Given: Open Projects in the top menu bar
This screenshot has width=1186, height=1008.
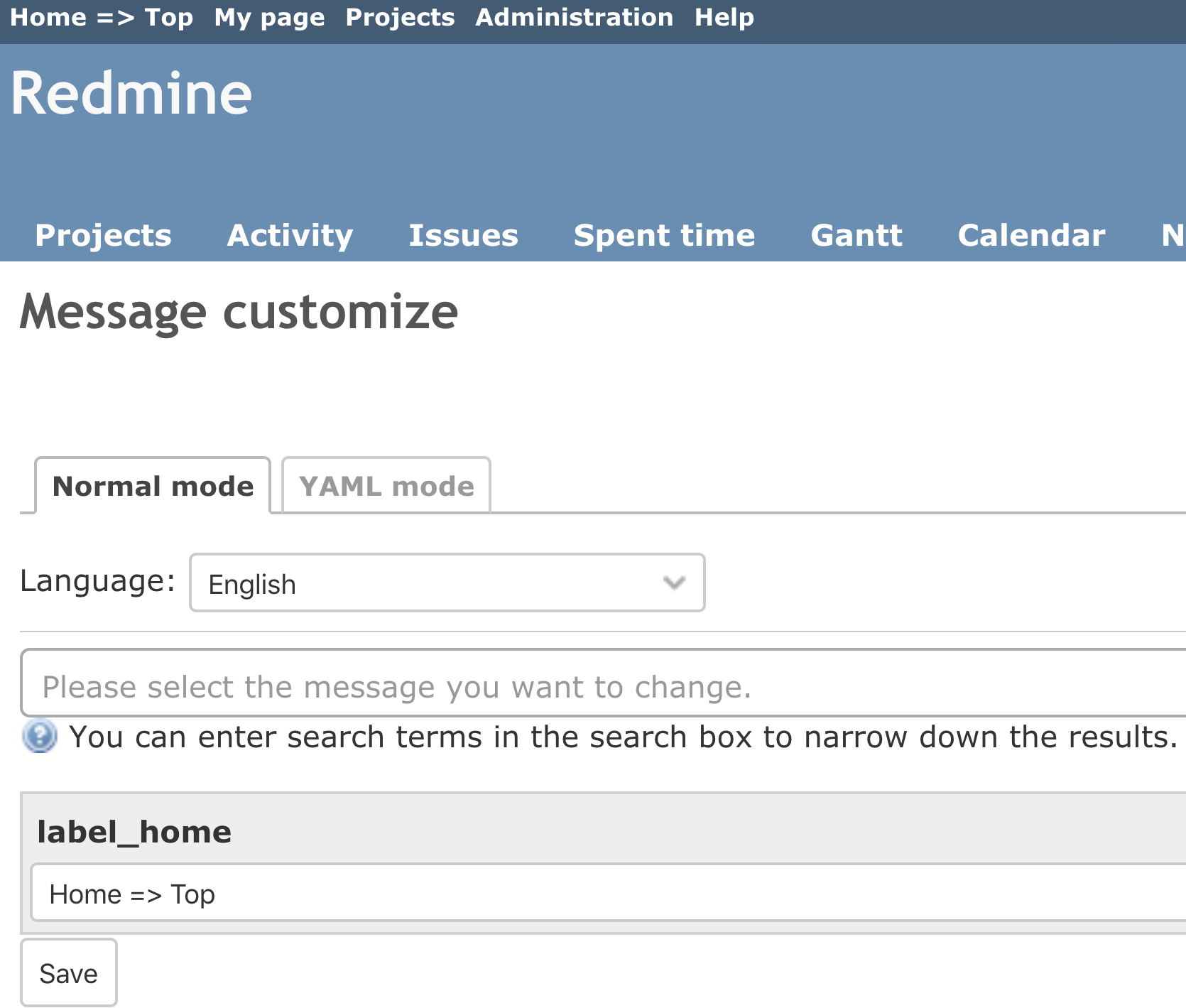Looking at the screenshot, I should (x=400, y=17).
